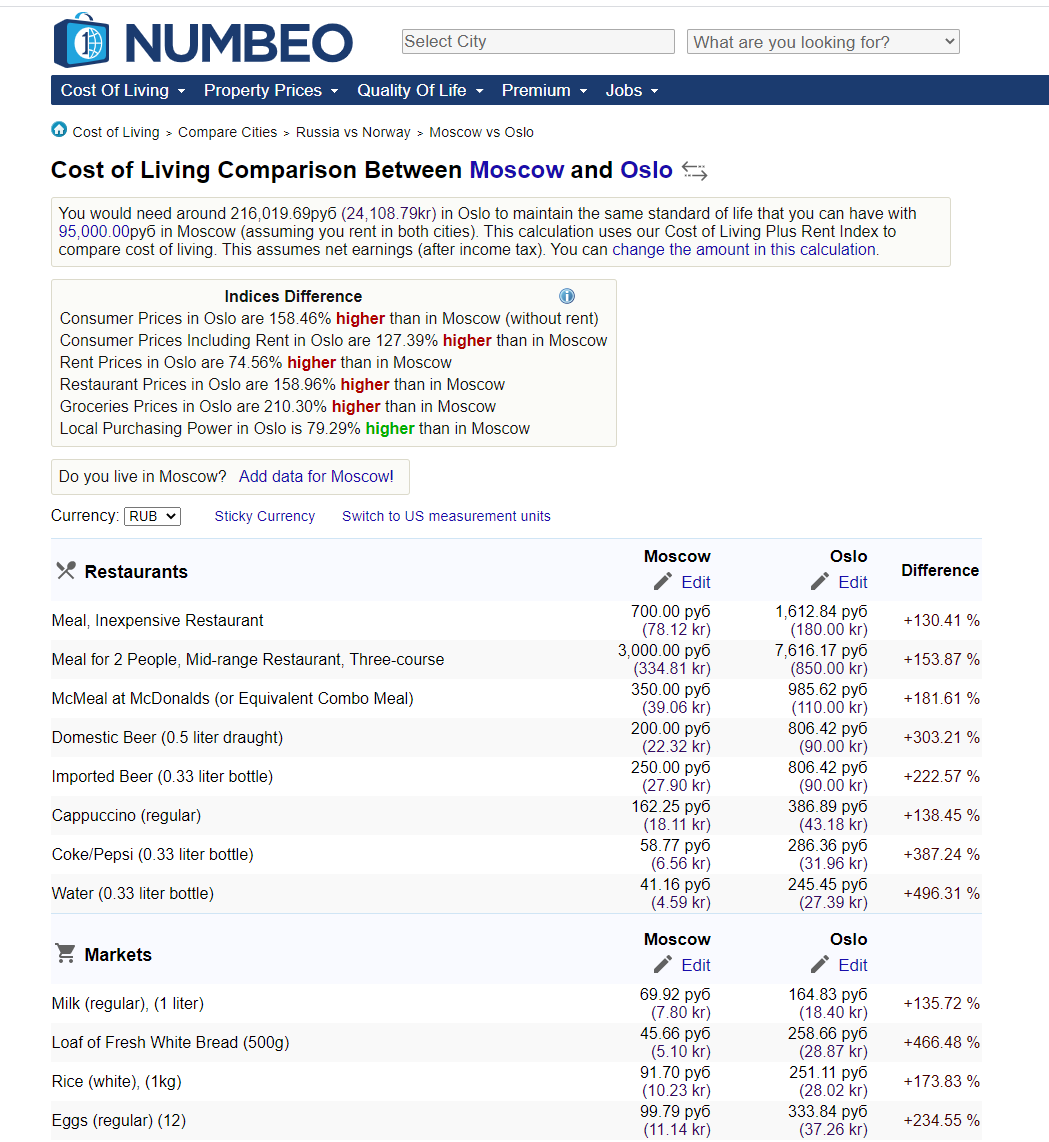Click the home icon in breadcrumb
This screenshot has width=1049, height=1142.
pyautogui.click(x=59, y=130)
